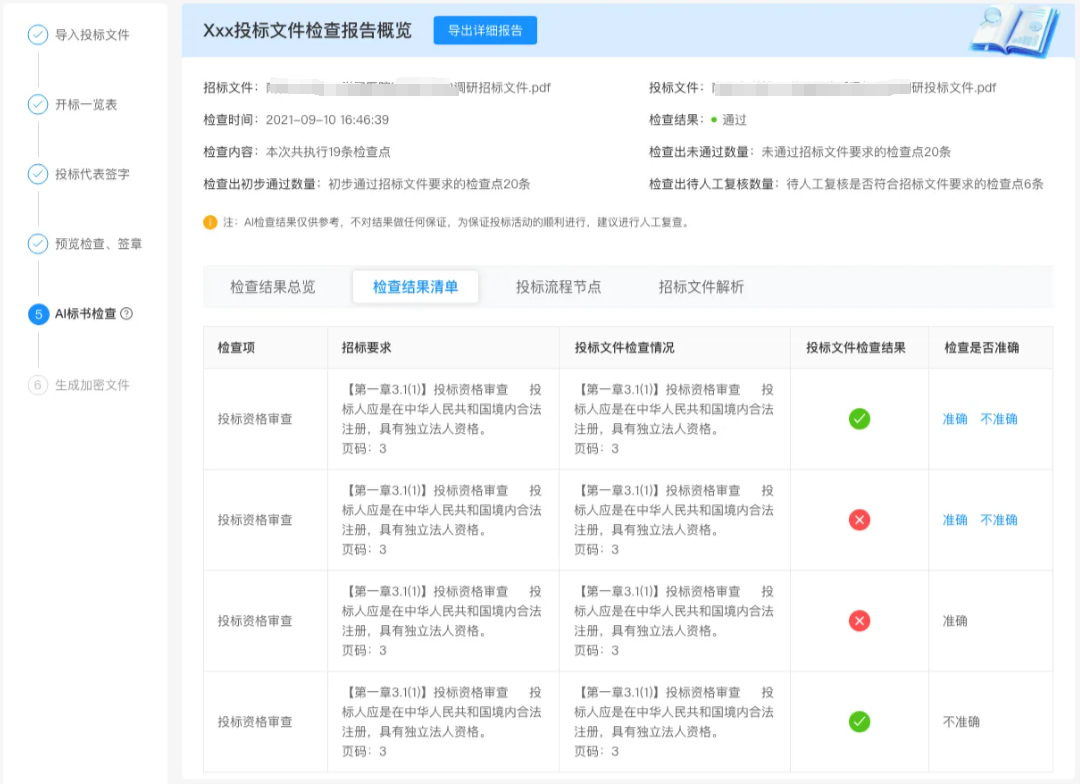This screenshot has height=784, width=1080.
Task: Click the 招标文件 pdf file name
Action: [408, 87]
